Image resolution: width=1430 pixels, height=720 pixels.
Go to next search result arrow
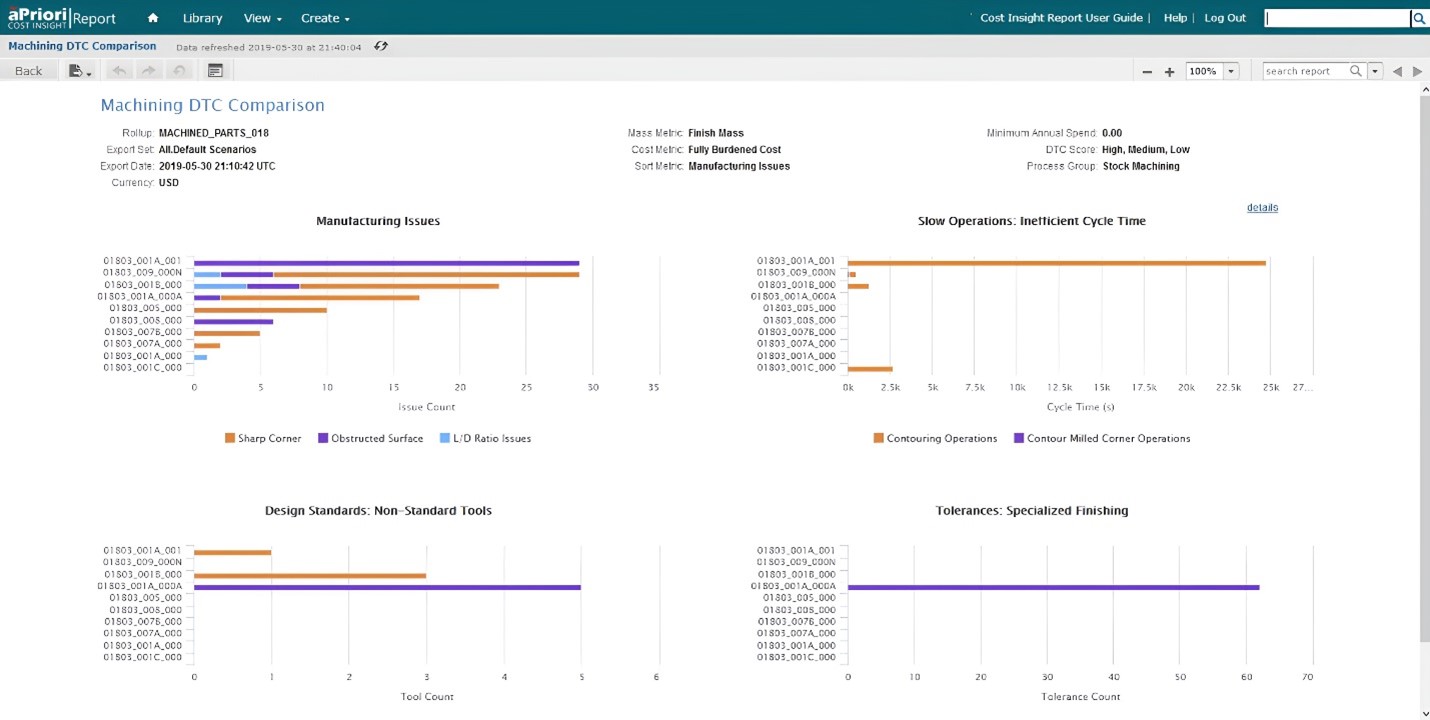1417,71
